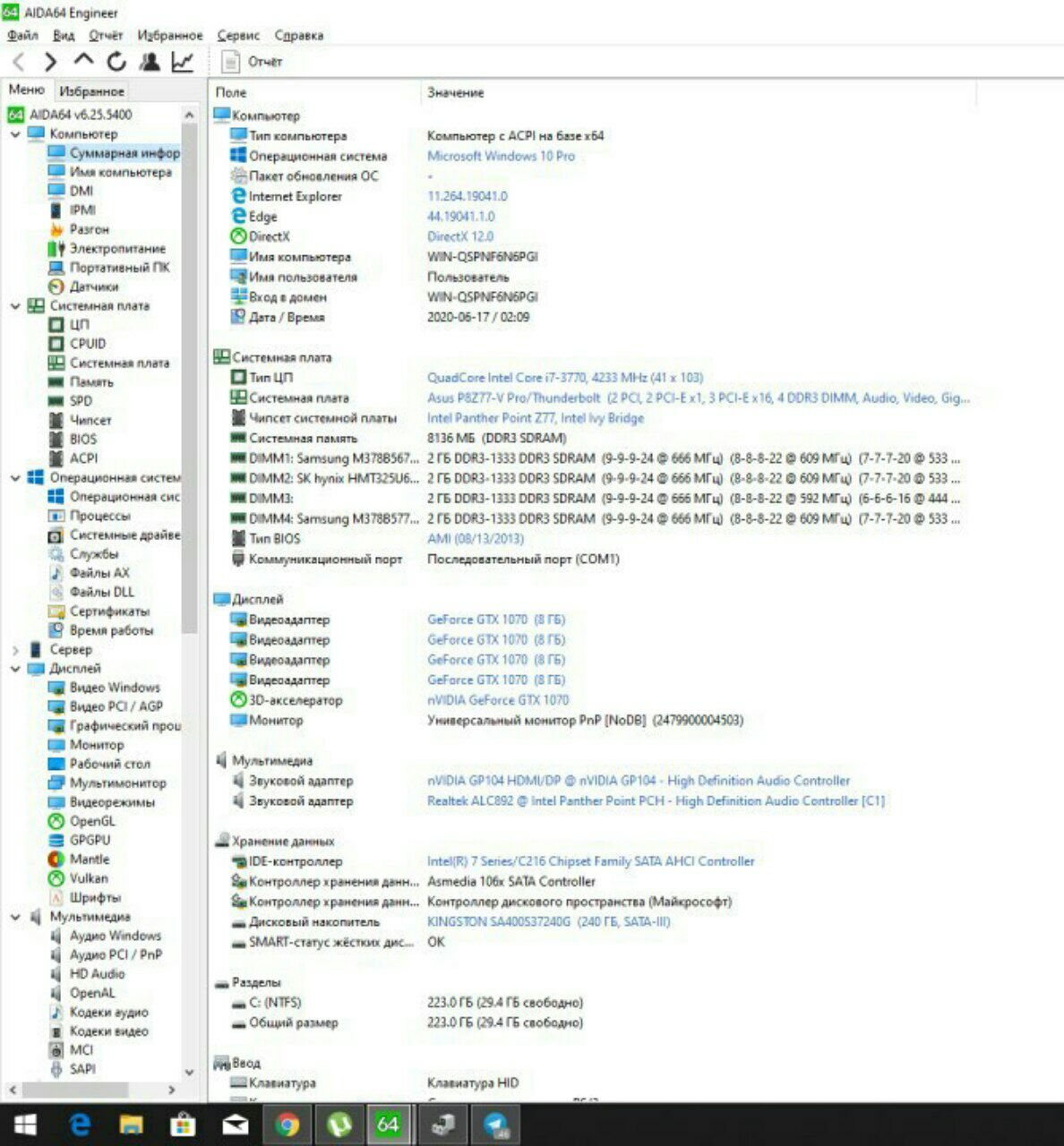Viewport: 1064px width, 1146px height.
Task: Open the Процессы tree item
Action: click(89, 516)
